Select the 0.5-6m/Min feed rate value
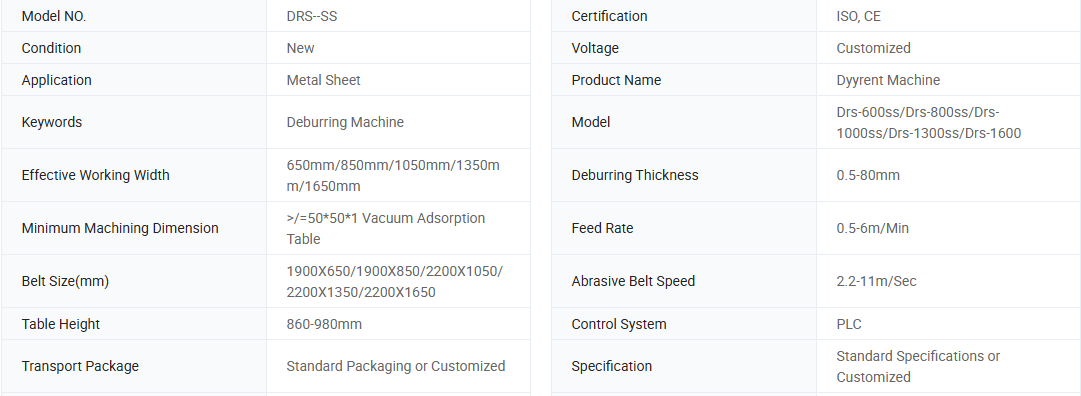1081x396 pixels. (873, 228)
